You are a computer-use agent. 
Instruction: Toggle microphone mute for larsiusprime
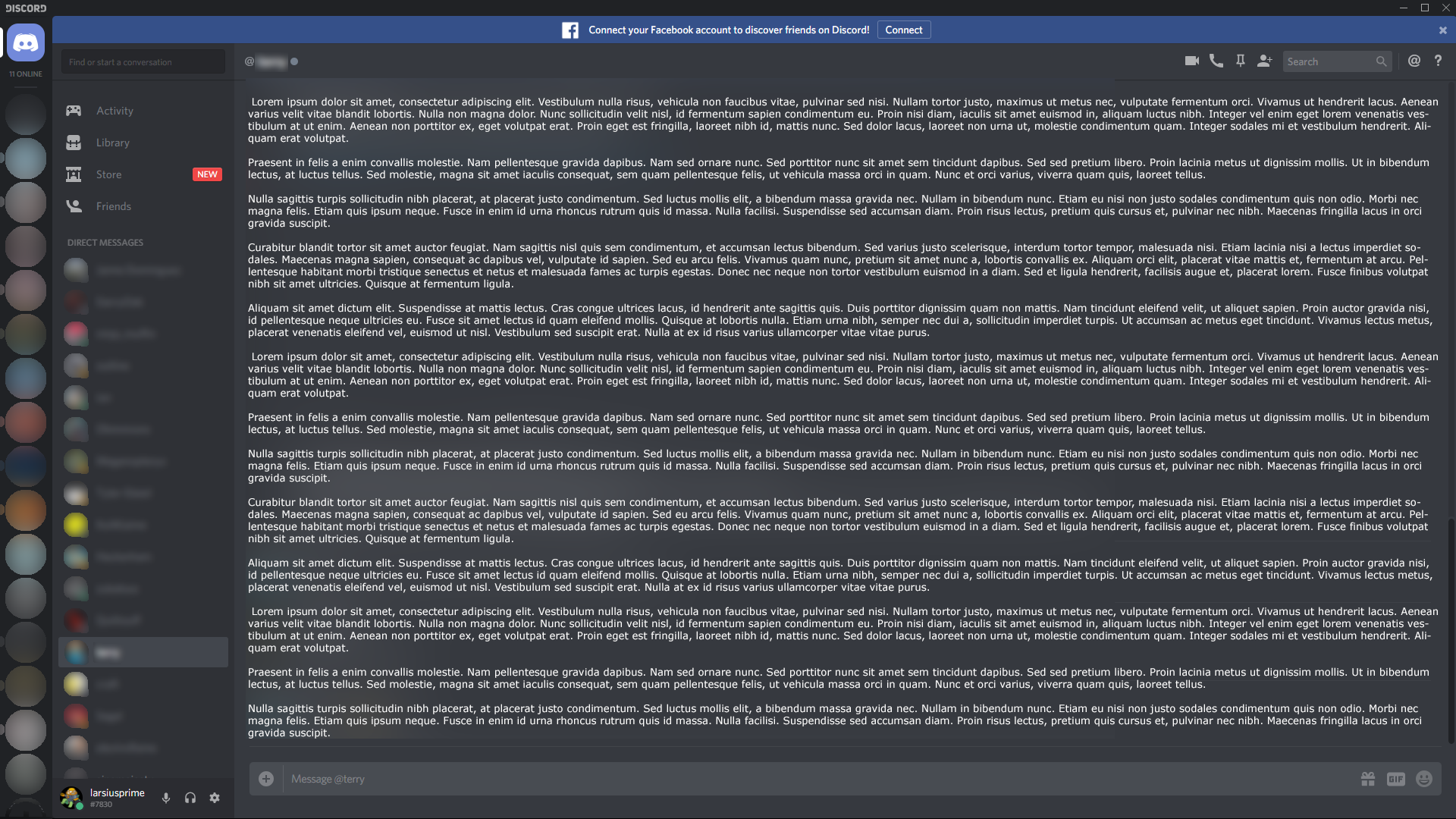click(165, 797)
